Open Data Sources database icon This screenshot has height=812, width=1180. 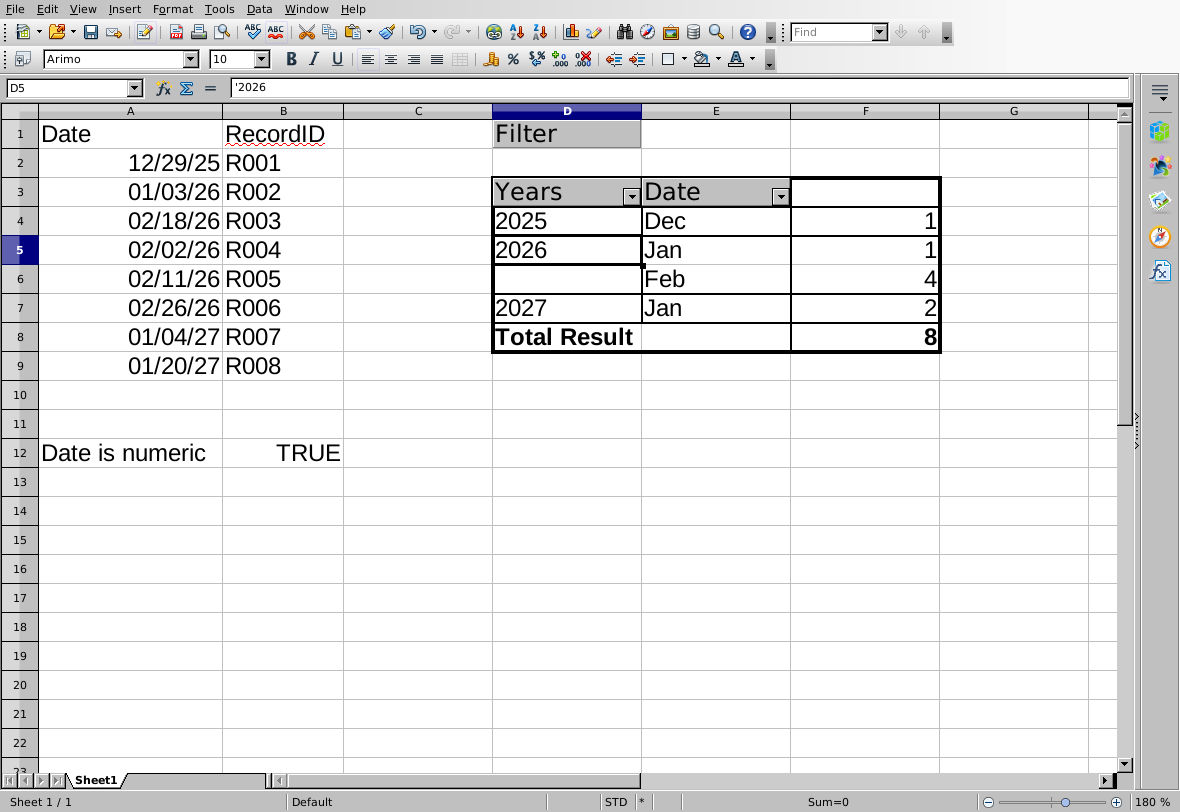pos(693,32)
